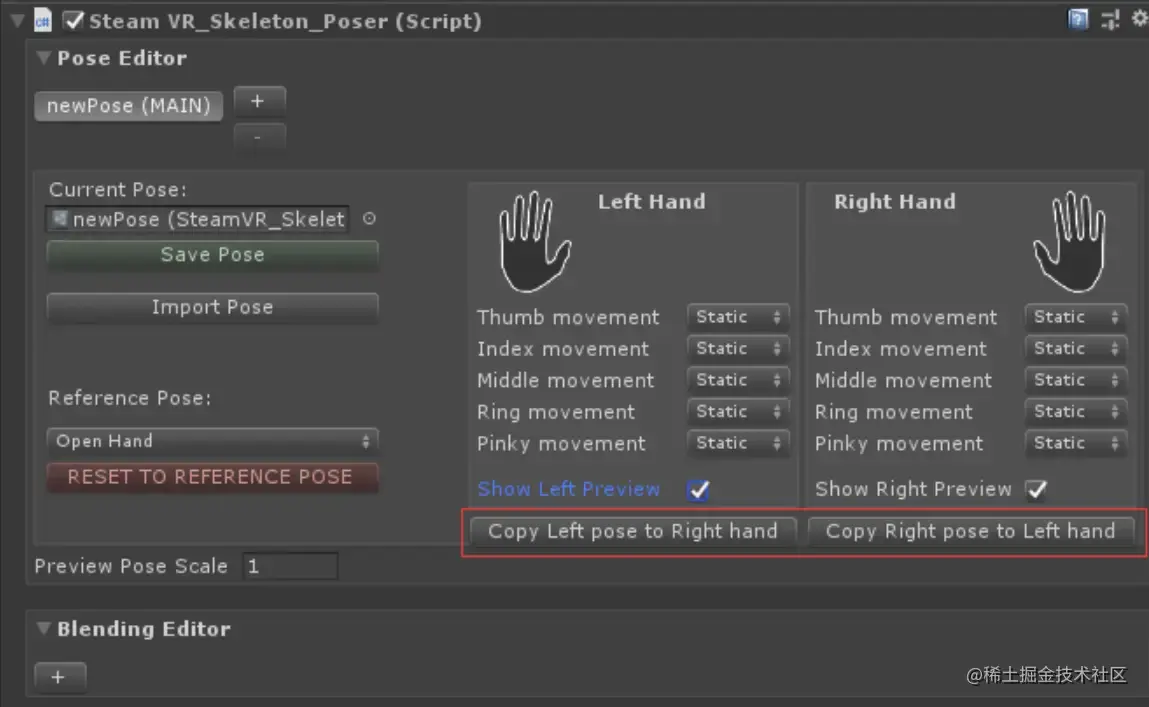Open Left Hand Pinky movement dropdown
This screenshot has height=707, width=1149.
point(738,443)
